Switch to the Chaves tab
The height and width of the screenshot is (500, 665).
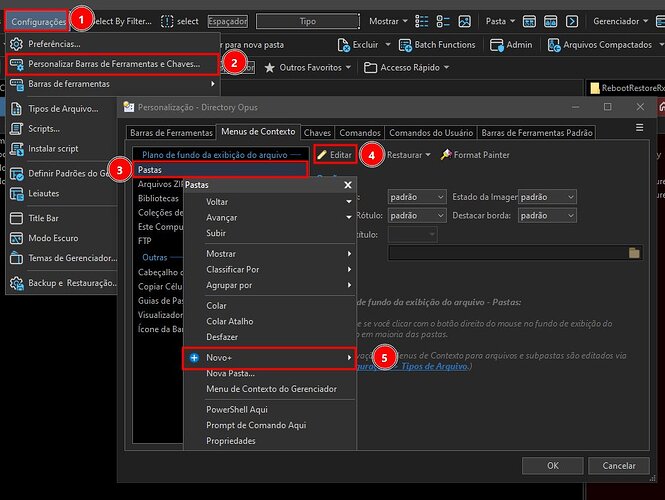pos(317,133)
